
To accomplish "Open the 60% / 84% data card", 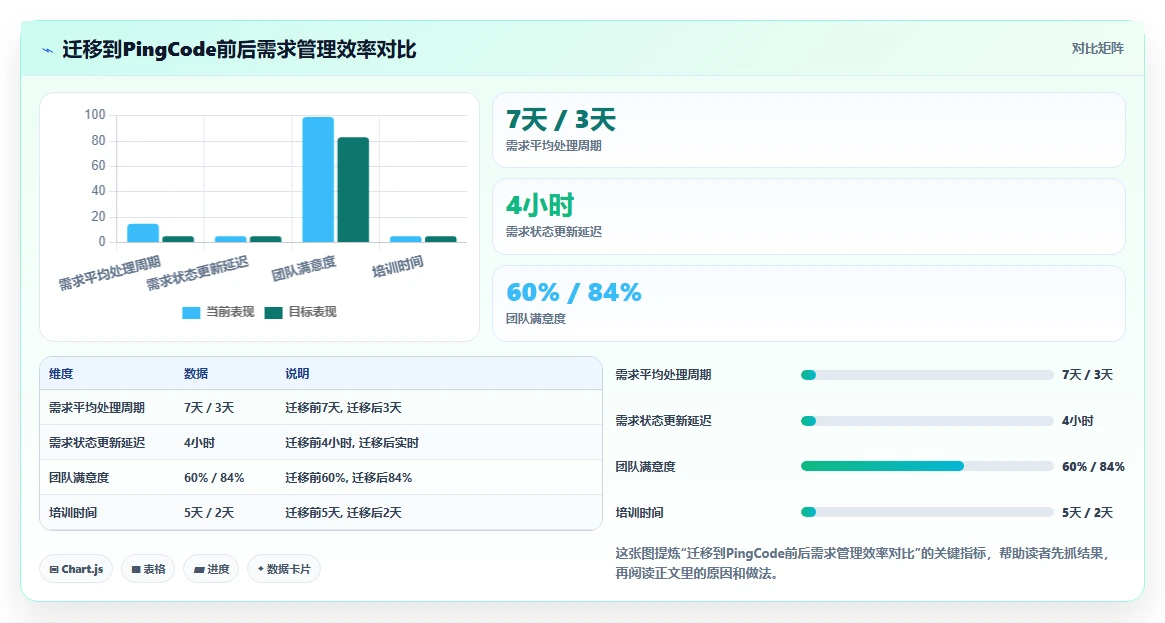I will (x=808, y=304).
